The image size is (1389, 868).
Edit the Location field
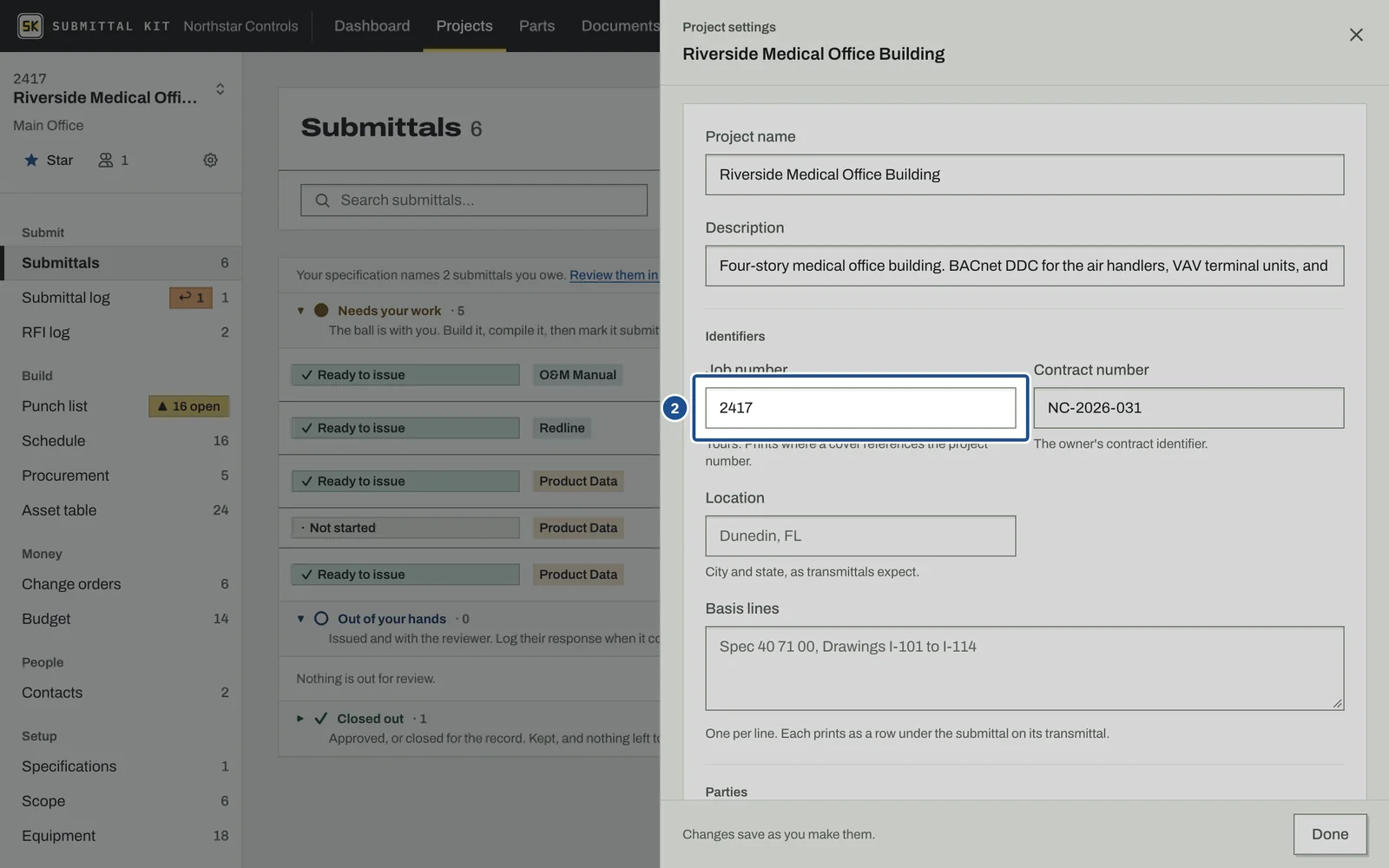[860, 536]
